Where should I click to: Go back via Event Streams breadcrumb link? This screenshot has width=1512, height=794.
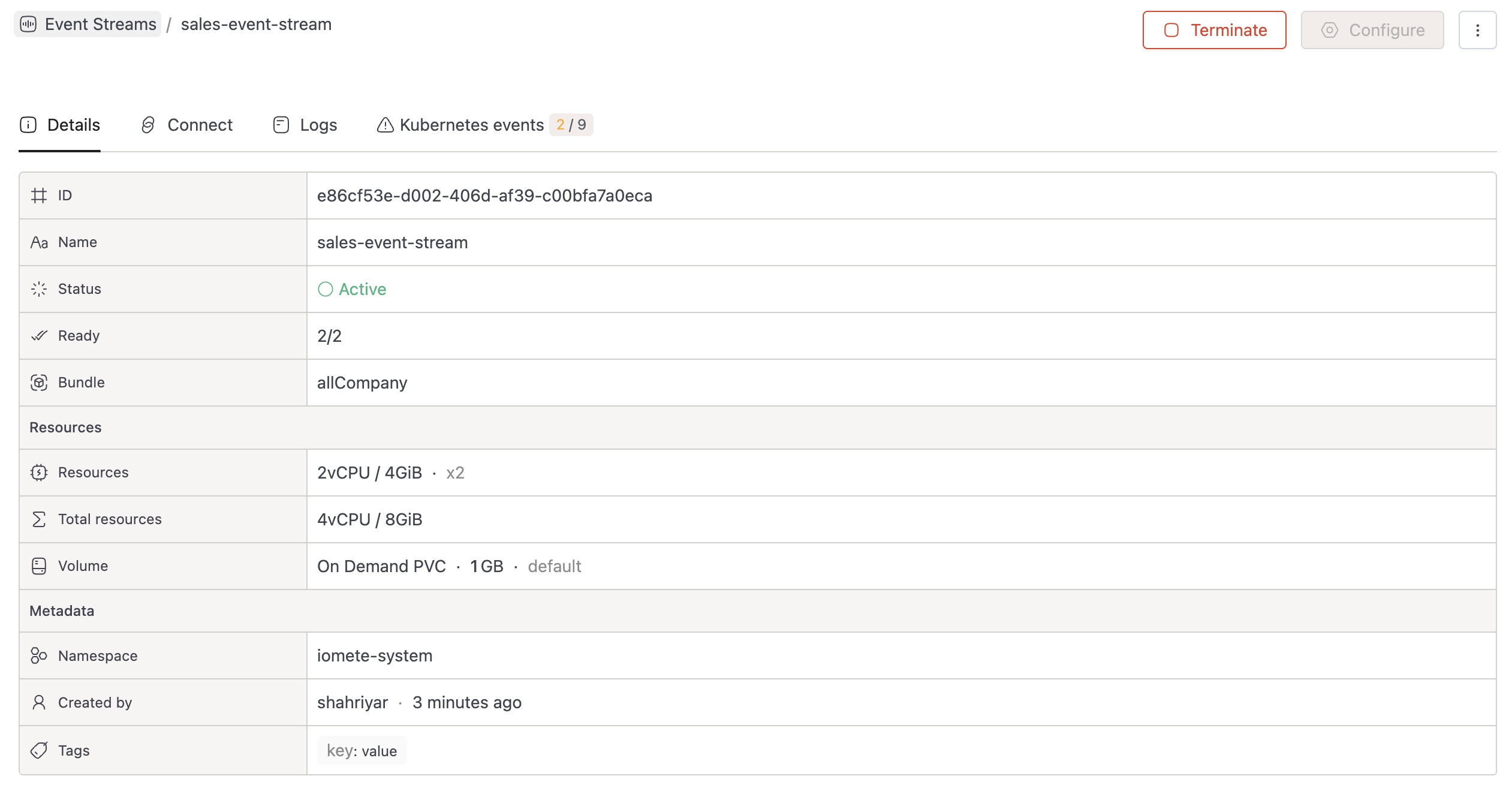(100, 24)
